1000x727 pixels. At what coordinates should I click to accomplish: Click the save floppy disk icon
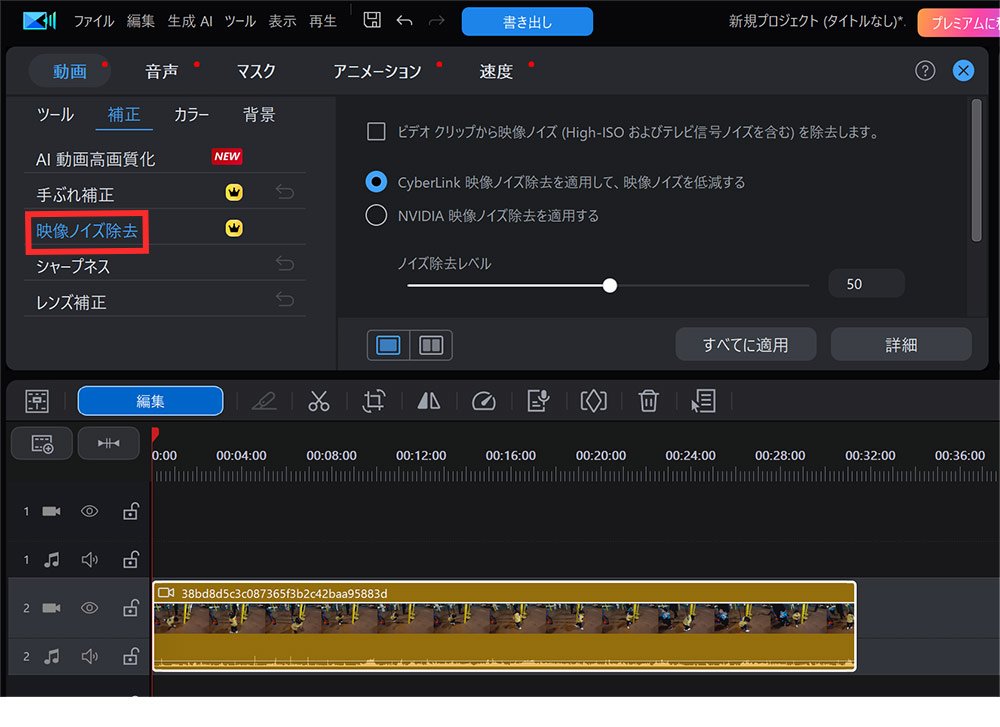click(x=372, y=21)
